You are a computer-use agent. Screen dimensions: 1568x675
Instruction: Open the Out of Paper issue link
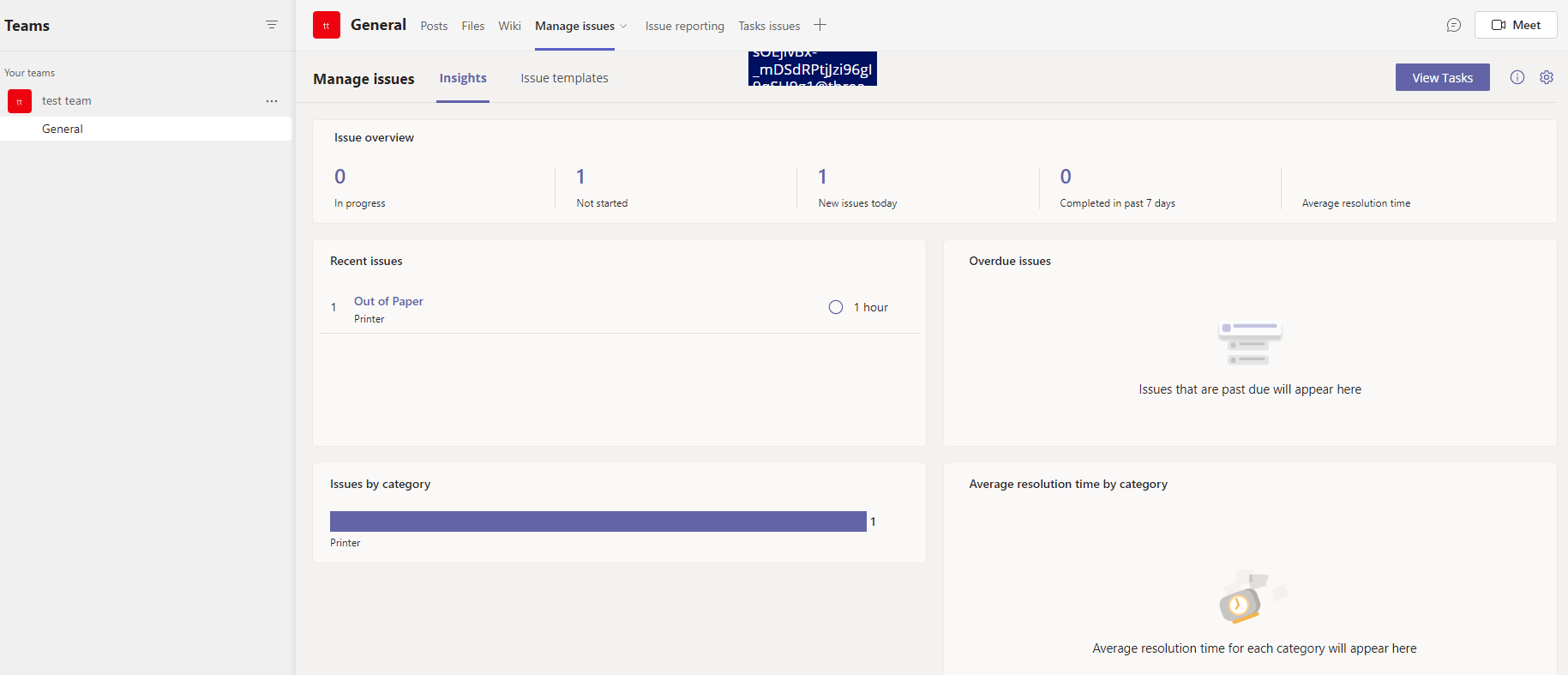click(388, 301)
